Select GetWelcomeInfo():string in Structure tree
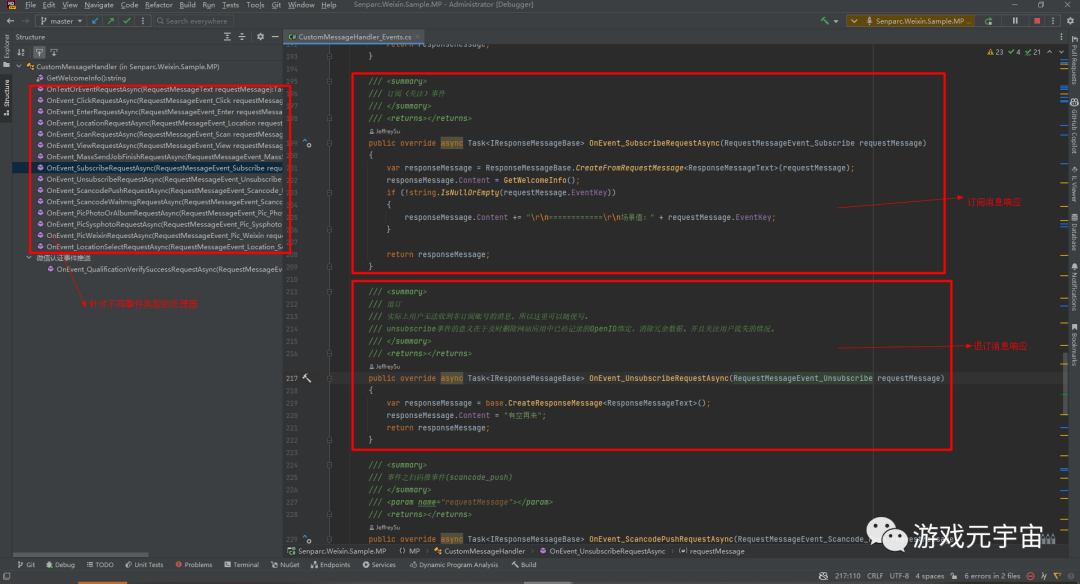 (x=85, y=78)
